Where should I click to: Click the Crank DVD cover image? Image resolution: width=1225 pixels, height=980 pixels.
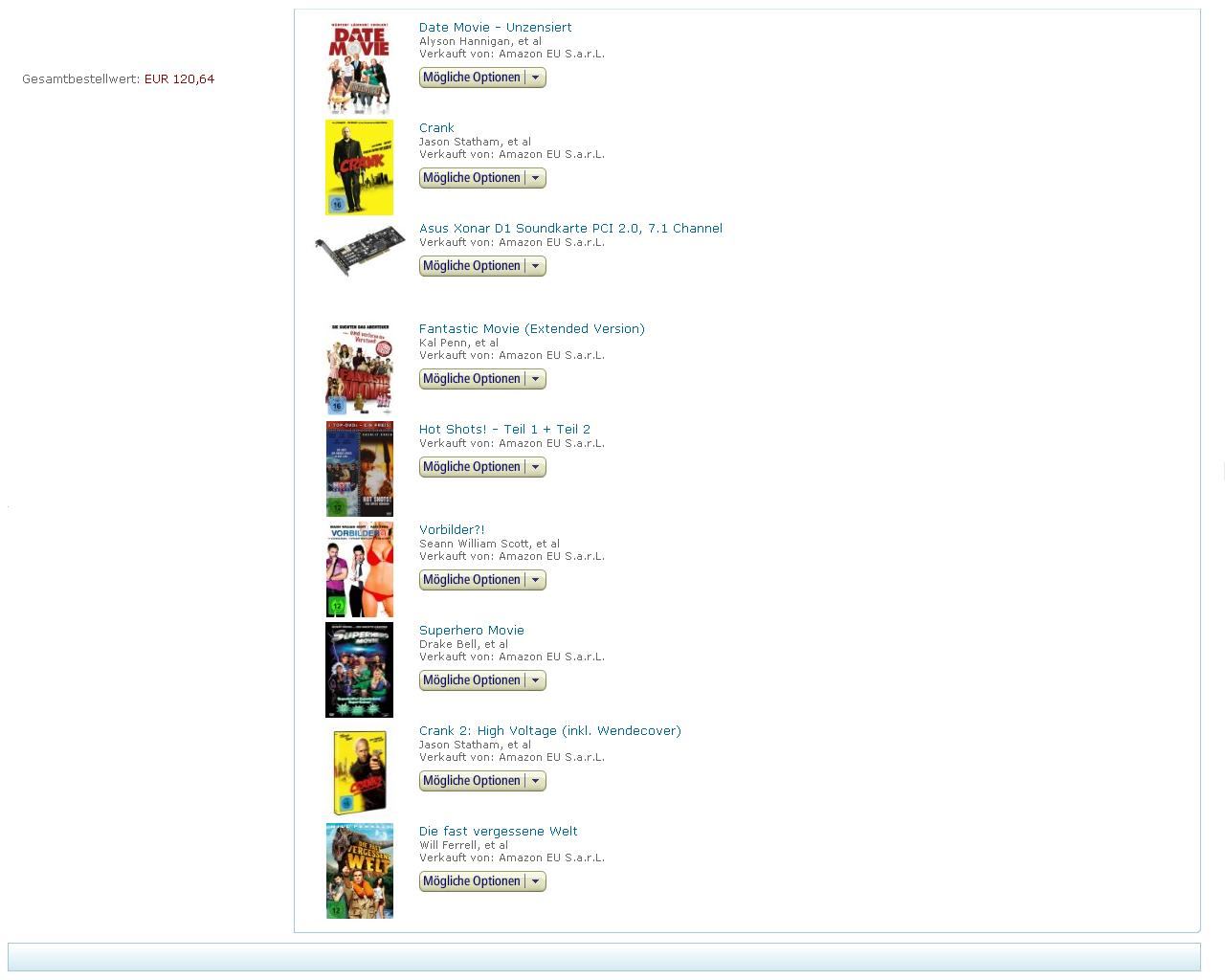click(x=359, y=167)
